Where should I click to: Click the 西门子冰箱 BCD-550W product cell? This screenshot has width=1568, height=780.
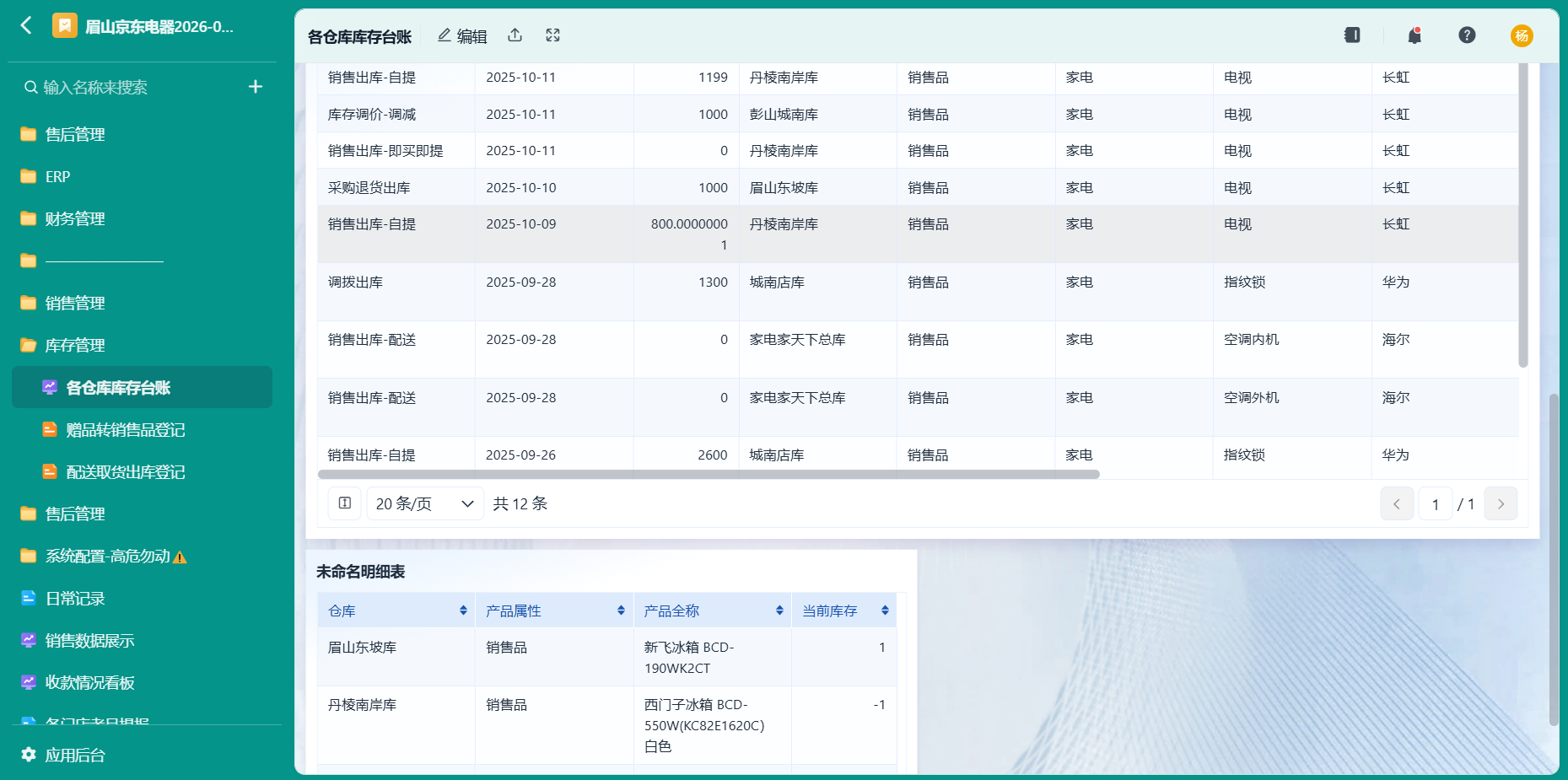712,725
